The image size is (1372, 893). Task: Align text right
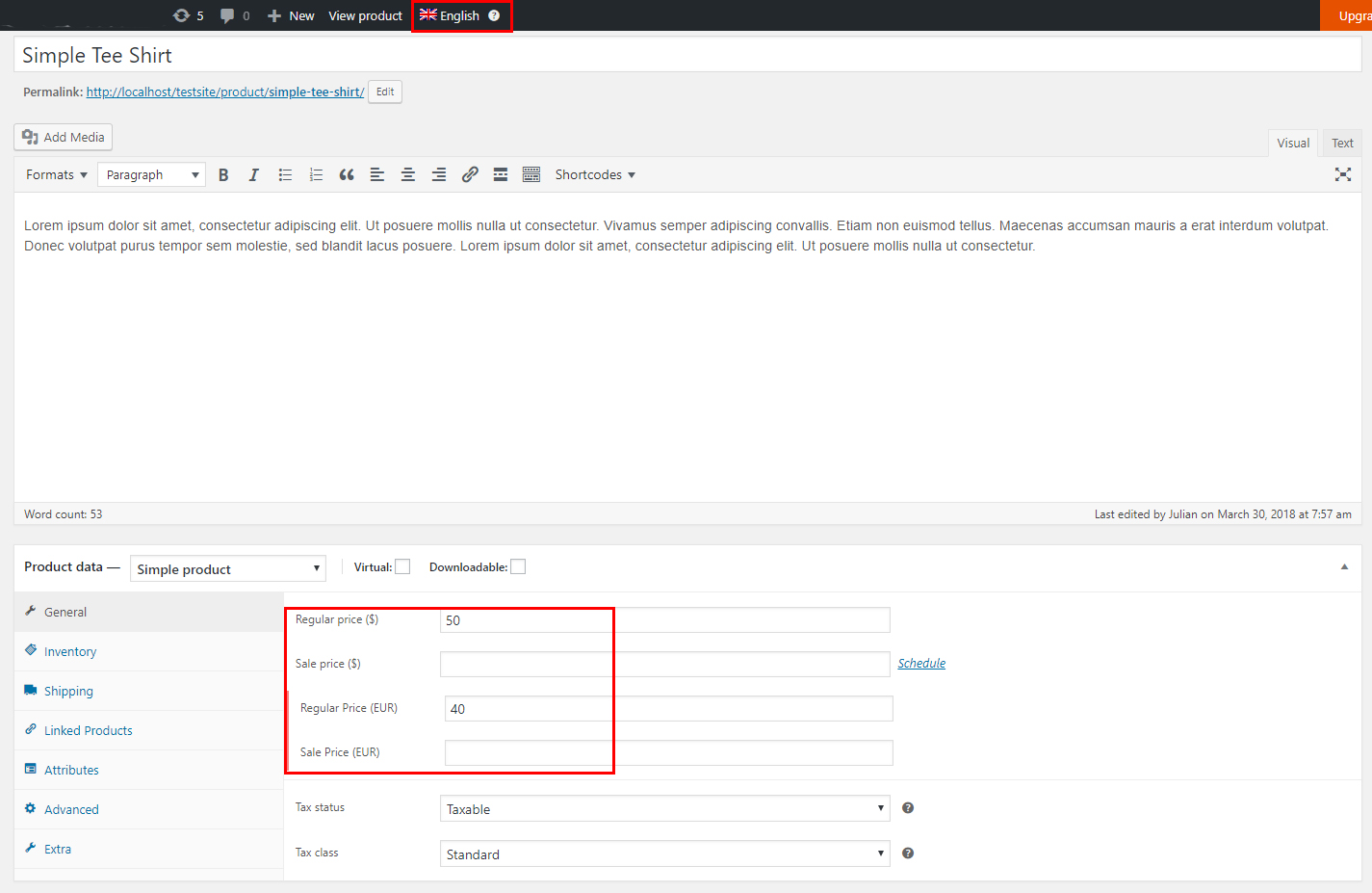coord(439,174)
